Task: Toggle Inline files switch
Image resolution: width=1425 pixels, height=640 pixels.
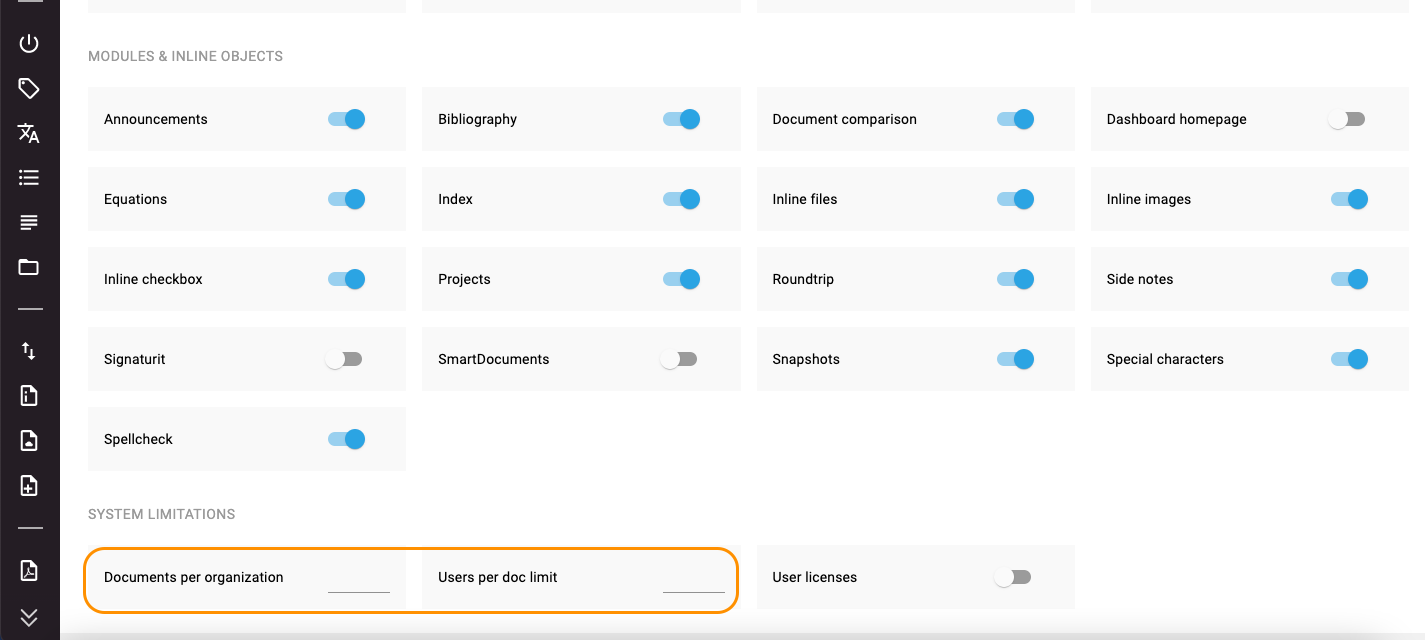Action: point(1015,199)
